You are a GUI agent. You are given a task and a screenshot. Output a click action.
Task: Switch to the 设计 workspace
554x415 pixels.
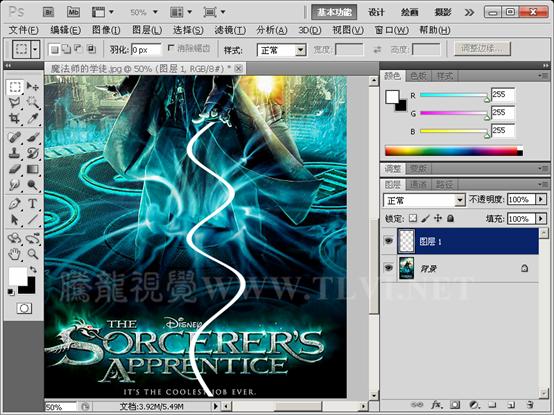(376, 12)
